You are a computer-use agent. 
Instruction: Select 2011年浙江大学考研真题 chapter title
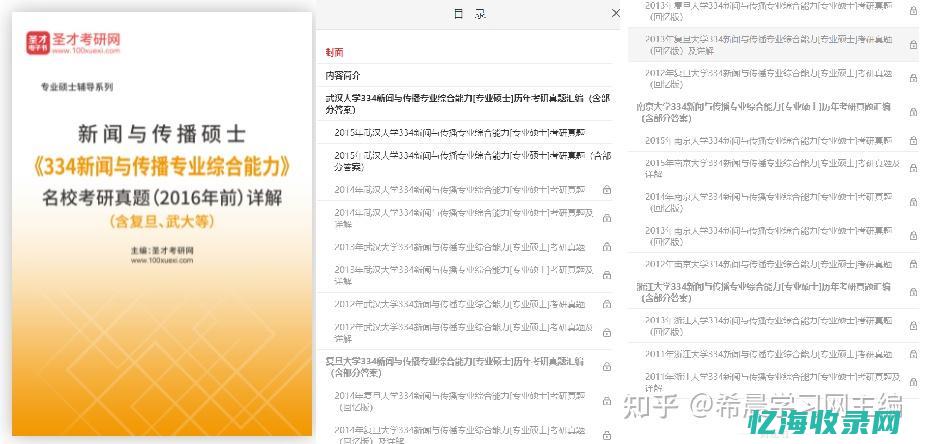769,355
